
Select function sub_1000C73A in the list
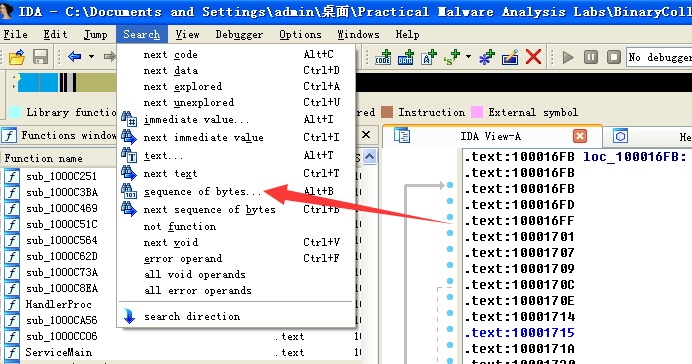click(x=62, y=272)
